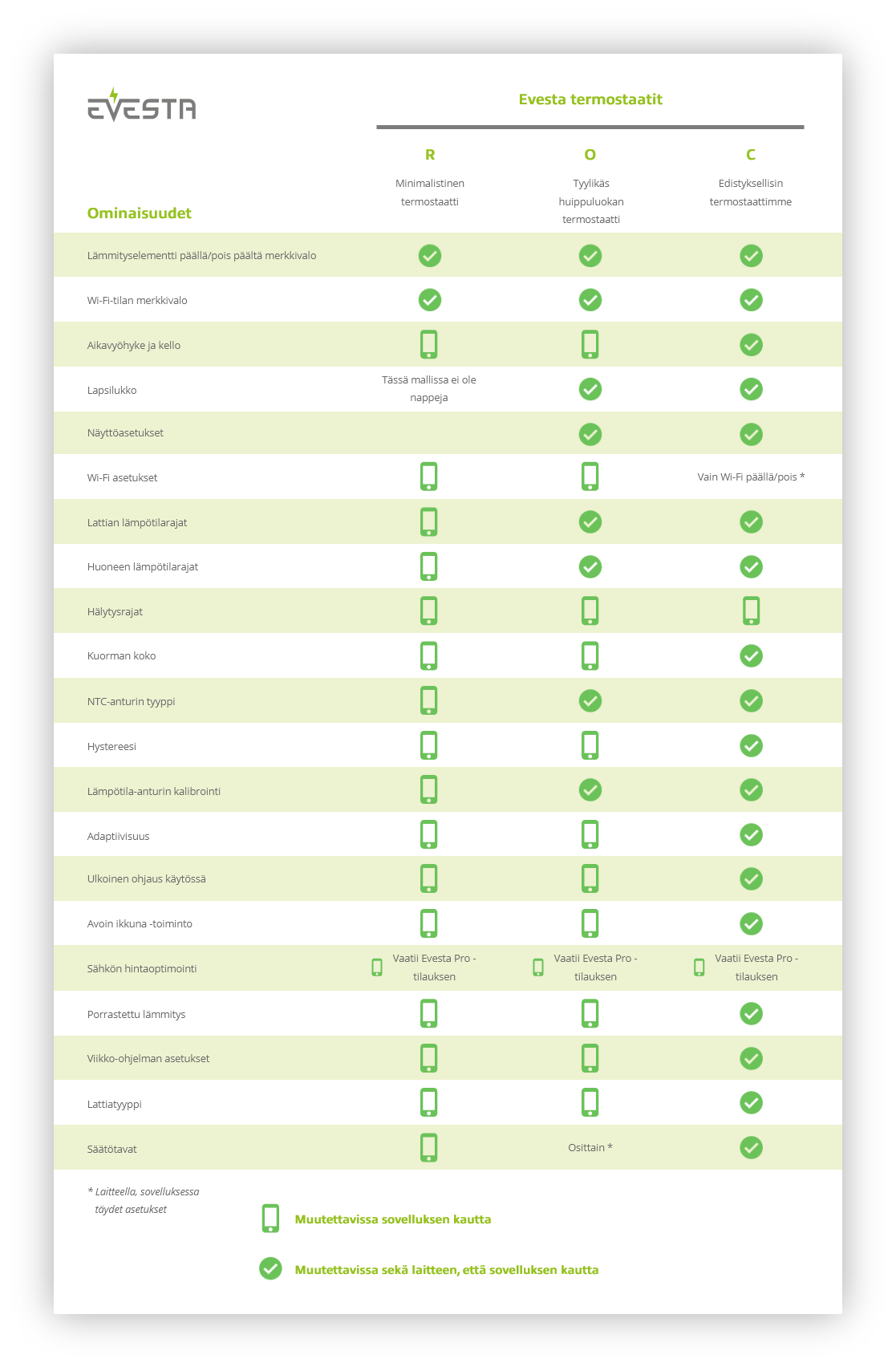Click the Ominaisuudet heading

[140, 213]
